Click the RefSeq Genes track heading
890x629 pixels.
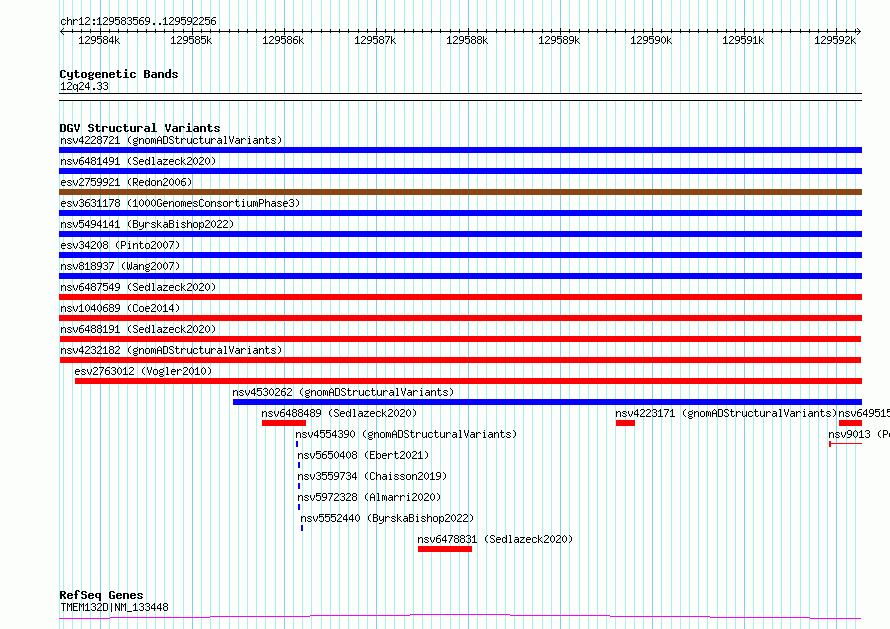coord(101,595)
